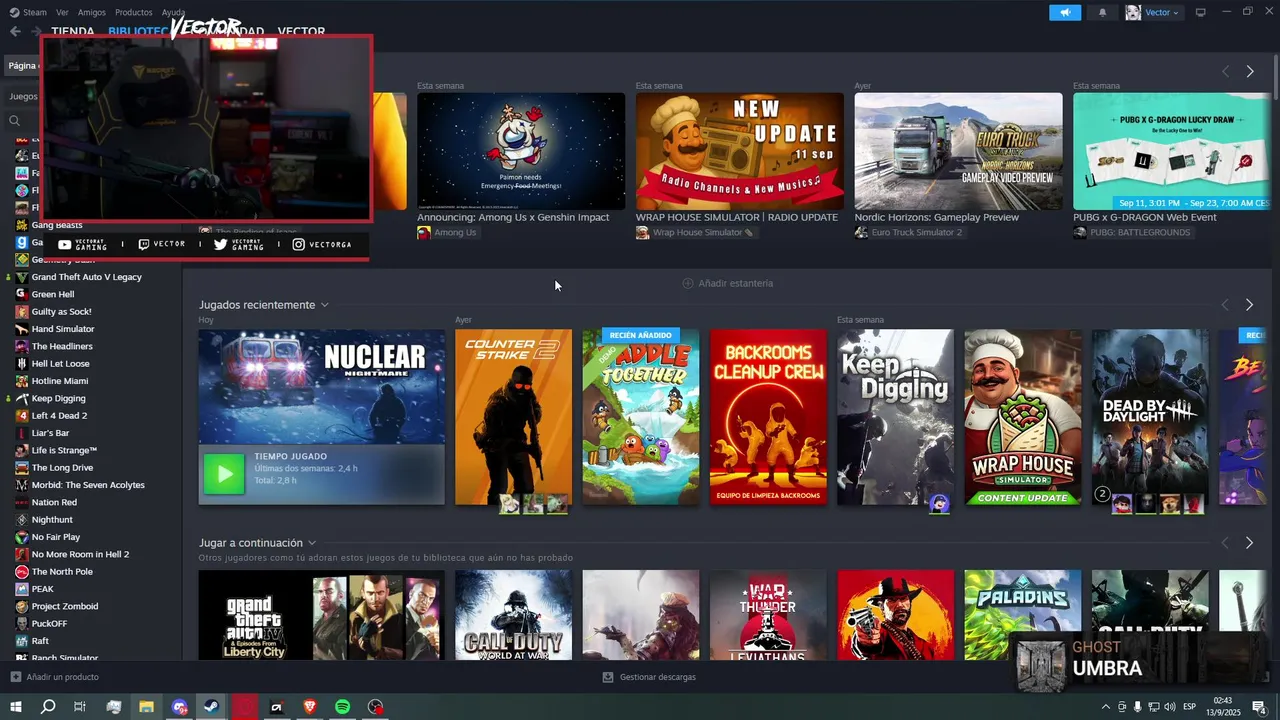Open the Amigos menu
The height and width of the screenshot is (720, 1280).
(x=92, y=12)
